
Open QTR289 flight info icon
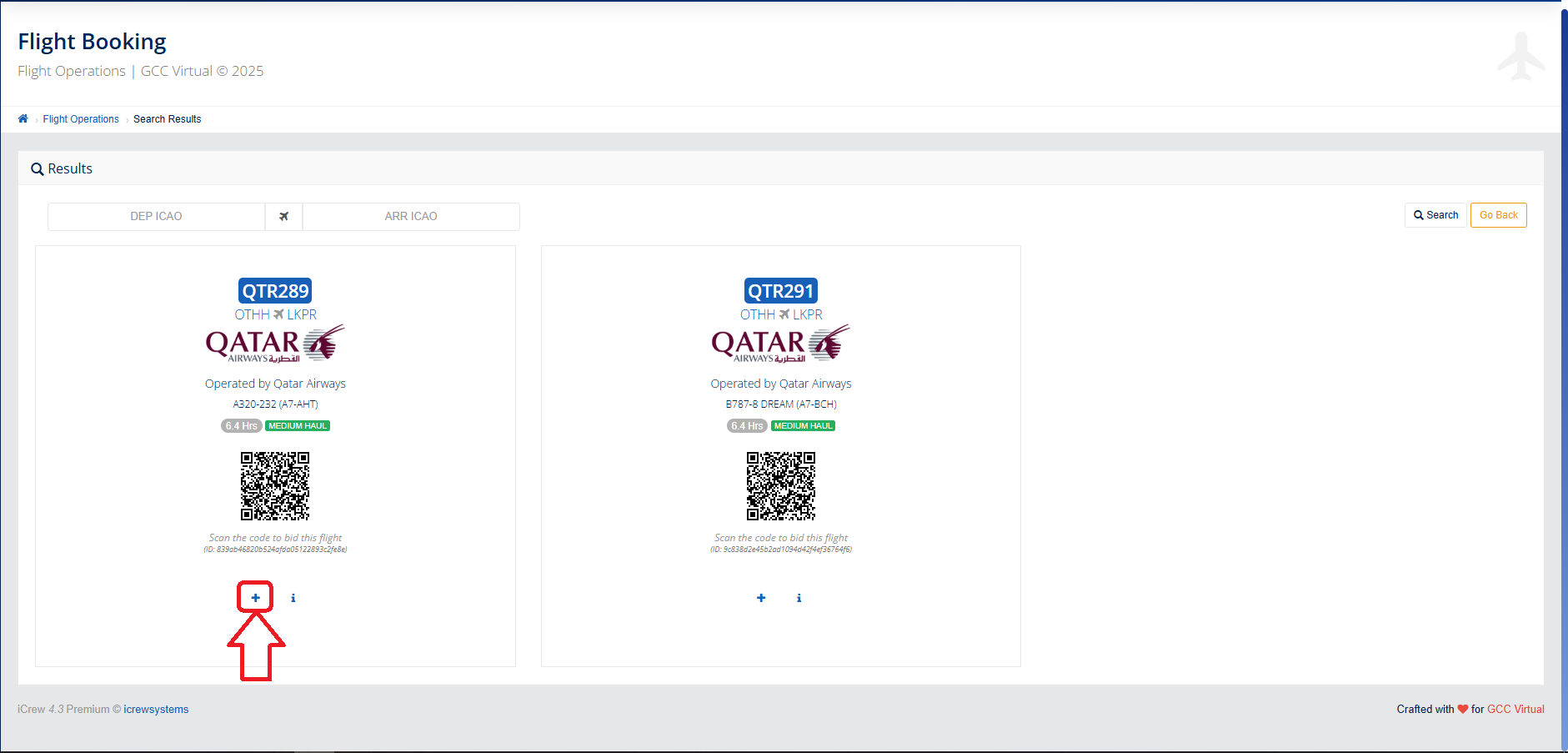pyautogui.click(x=293, y=598)
